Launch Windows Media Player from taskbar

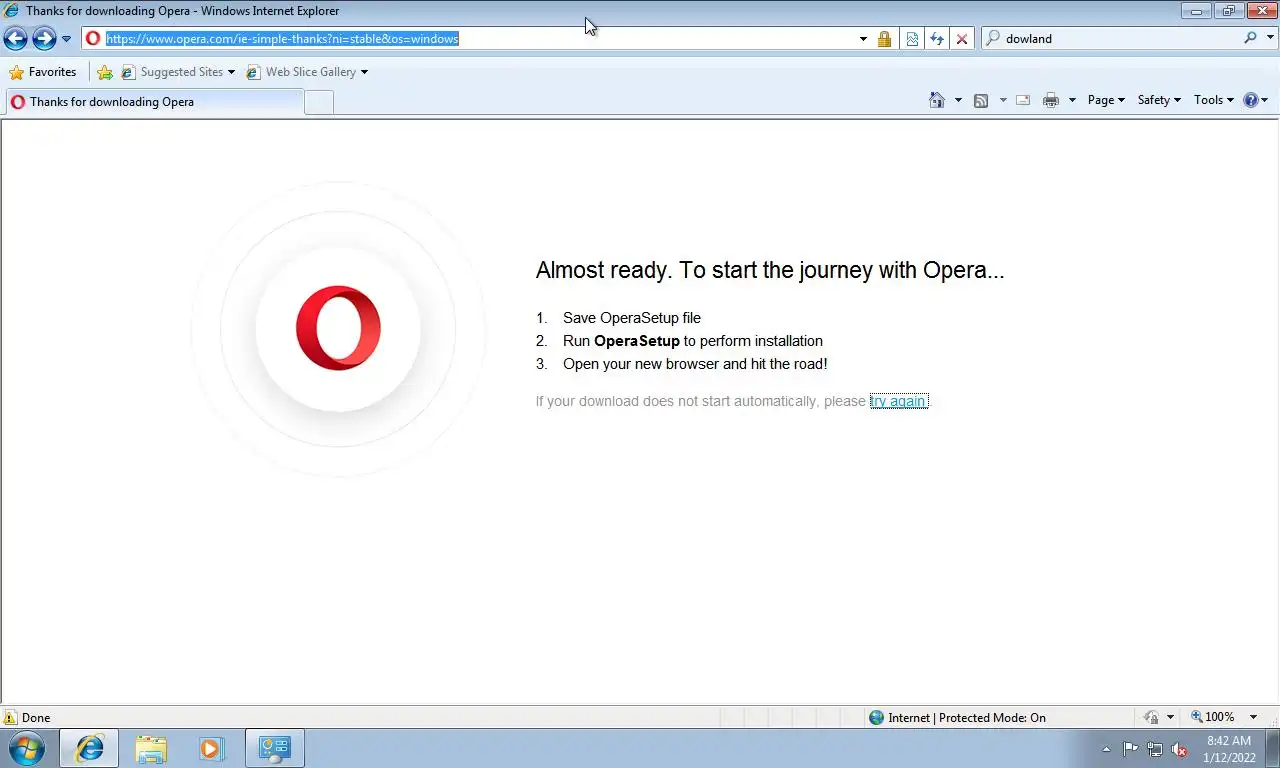click(x=211, y=748)
